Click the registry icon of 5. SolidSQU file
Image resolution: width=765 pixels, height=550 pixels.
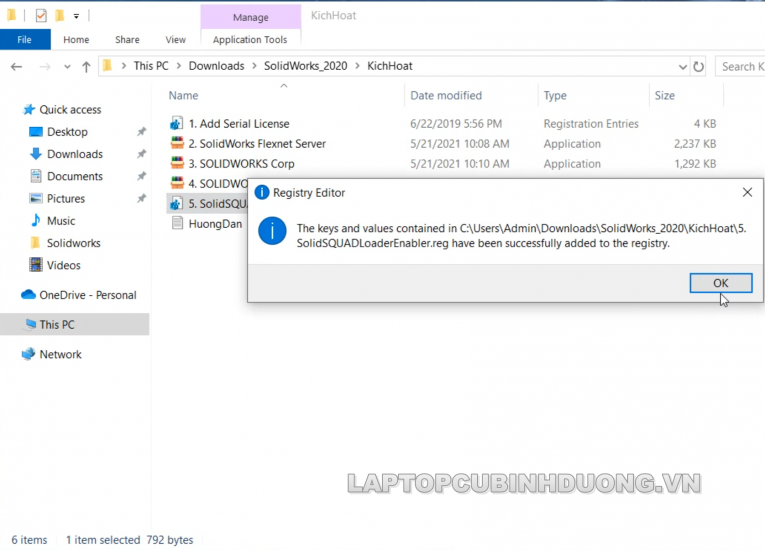[177, 204]
